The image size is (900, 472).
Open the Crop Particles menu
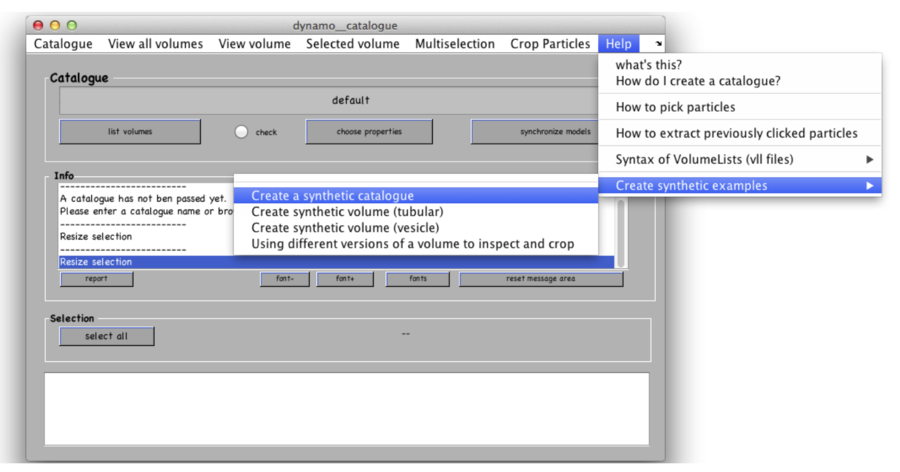[x=550, y=44]
